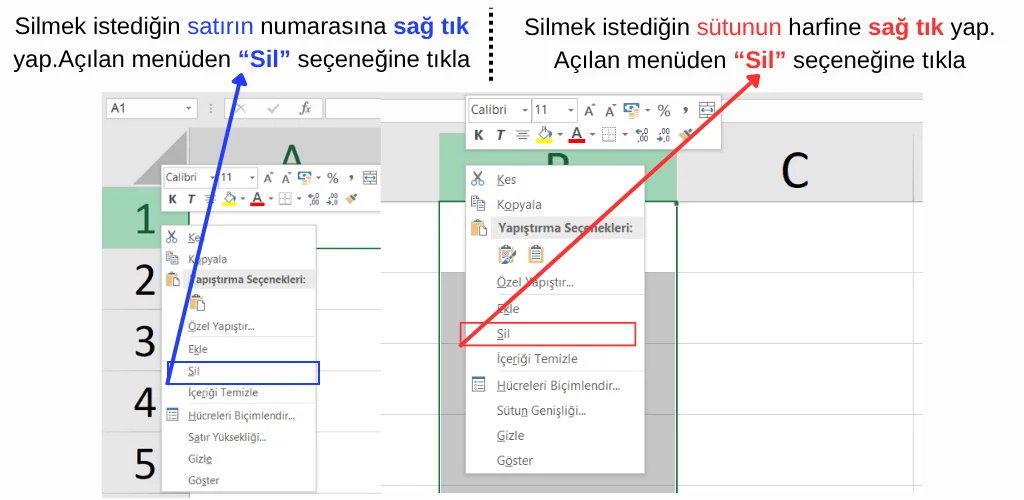This screenshot has width=1024, height=500.
Task: Expand borders arrow in right mini toolbar
Action: [625, 134]
